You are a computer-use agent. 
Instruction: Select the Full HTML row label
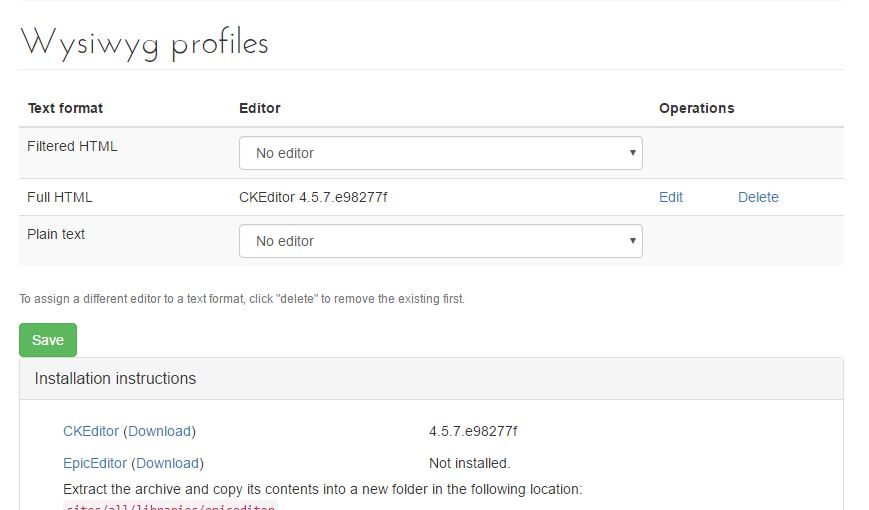[x=60, y=197]
